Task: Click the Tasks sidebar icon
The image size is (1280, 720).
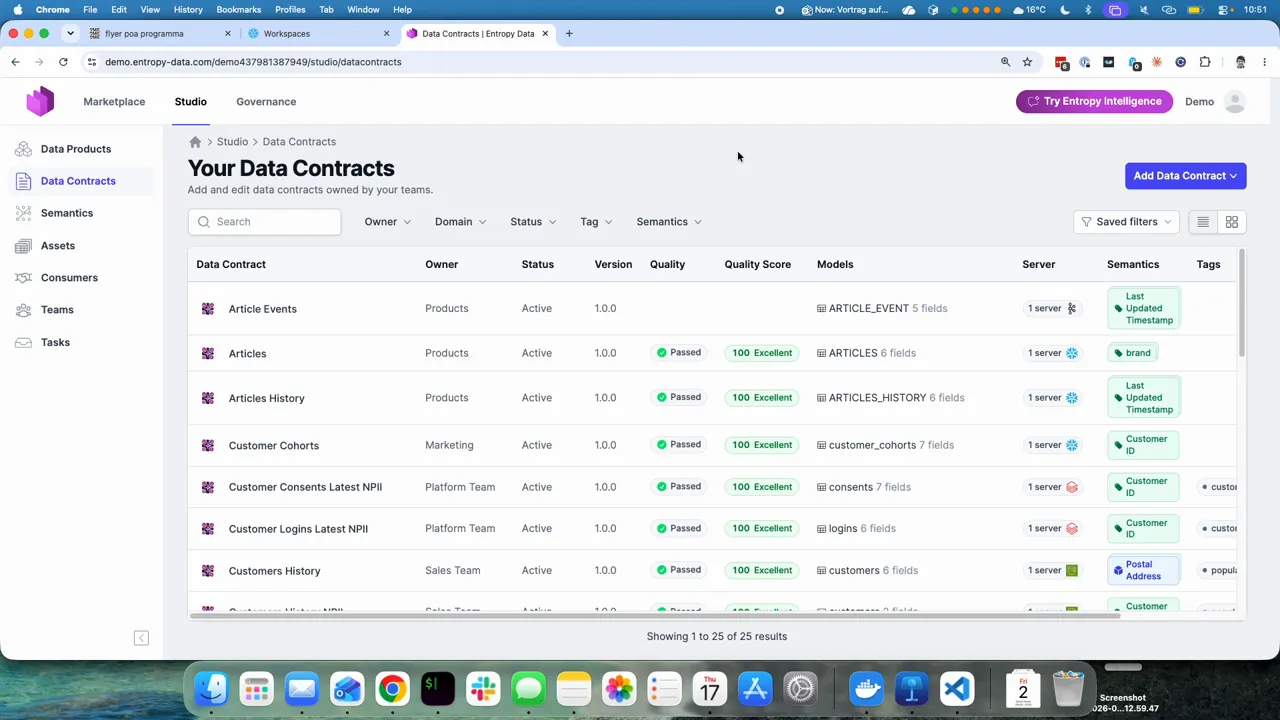Action: 24,342
